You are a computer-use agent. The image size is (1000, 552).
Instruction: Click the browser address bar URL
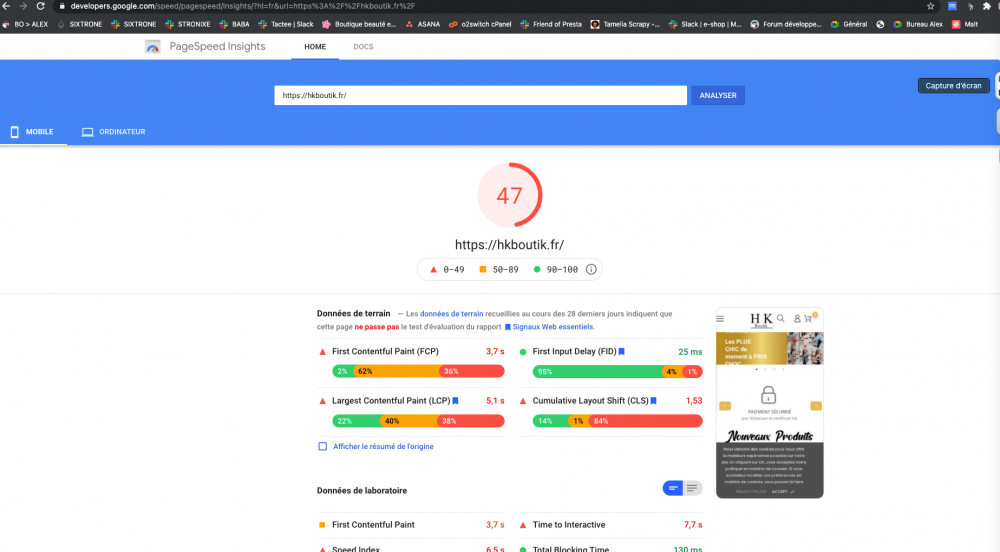pos(242,6)
